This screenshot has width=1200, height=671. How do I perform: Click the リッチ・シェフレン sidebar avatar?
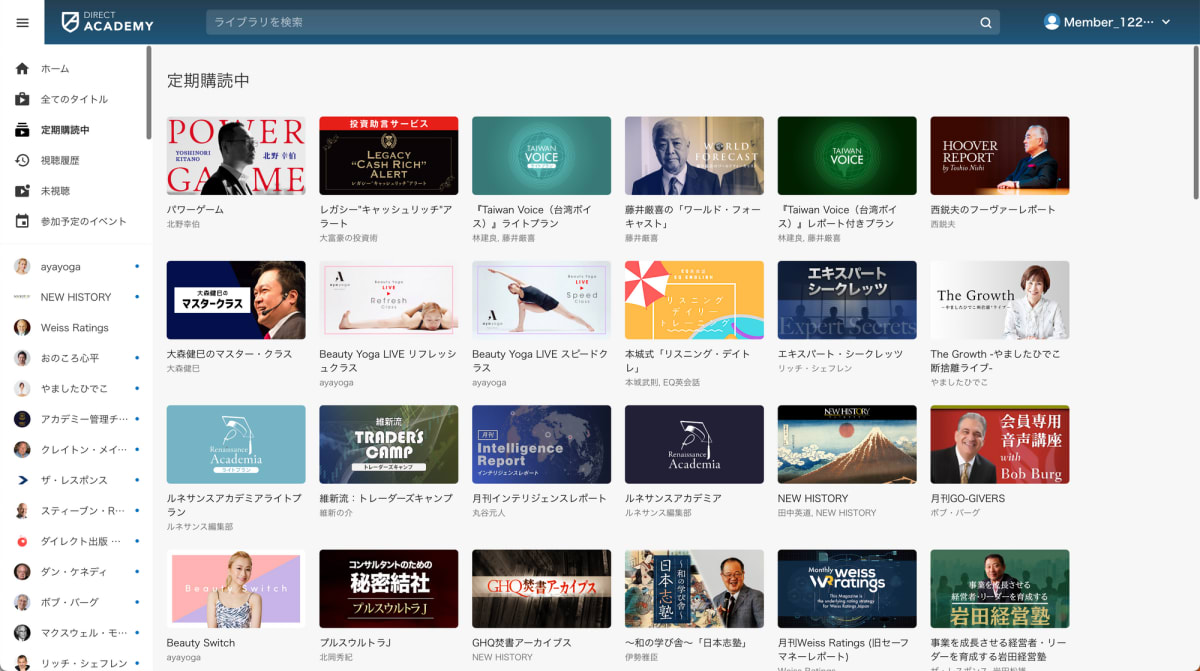pyautogui.click(x=22, y=663)
